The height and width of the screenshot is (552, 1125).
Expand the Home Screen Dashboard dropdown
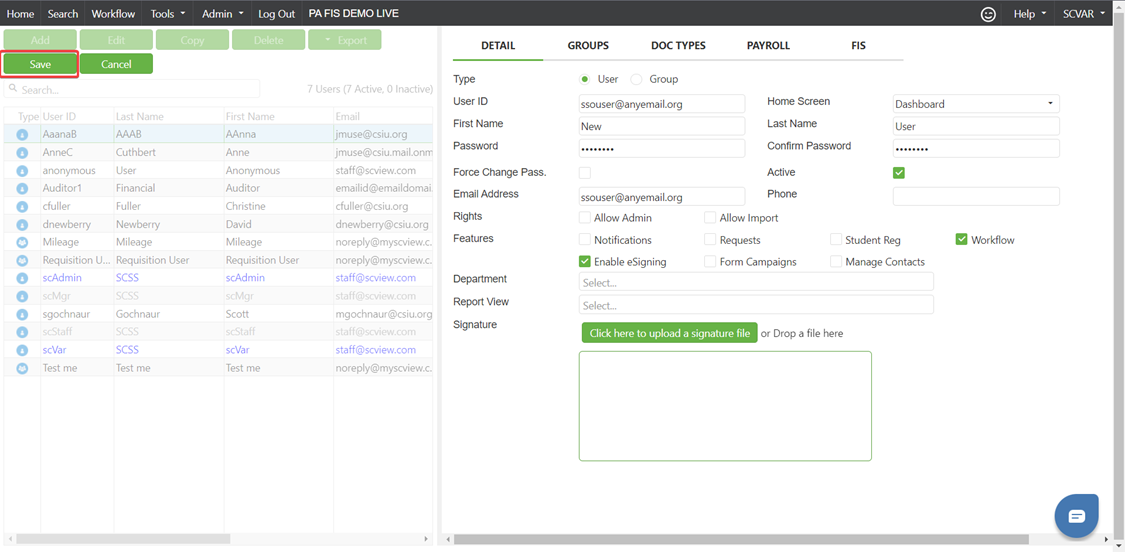(975, 104)
